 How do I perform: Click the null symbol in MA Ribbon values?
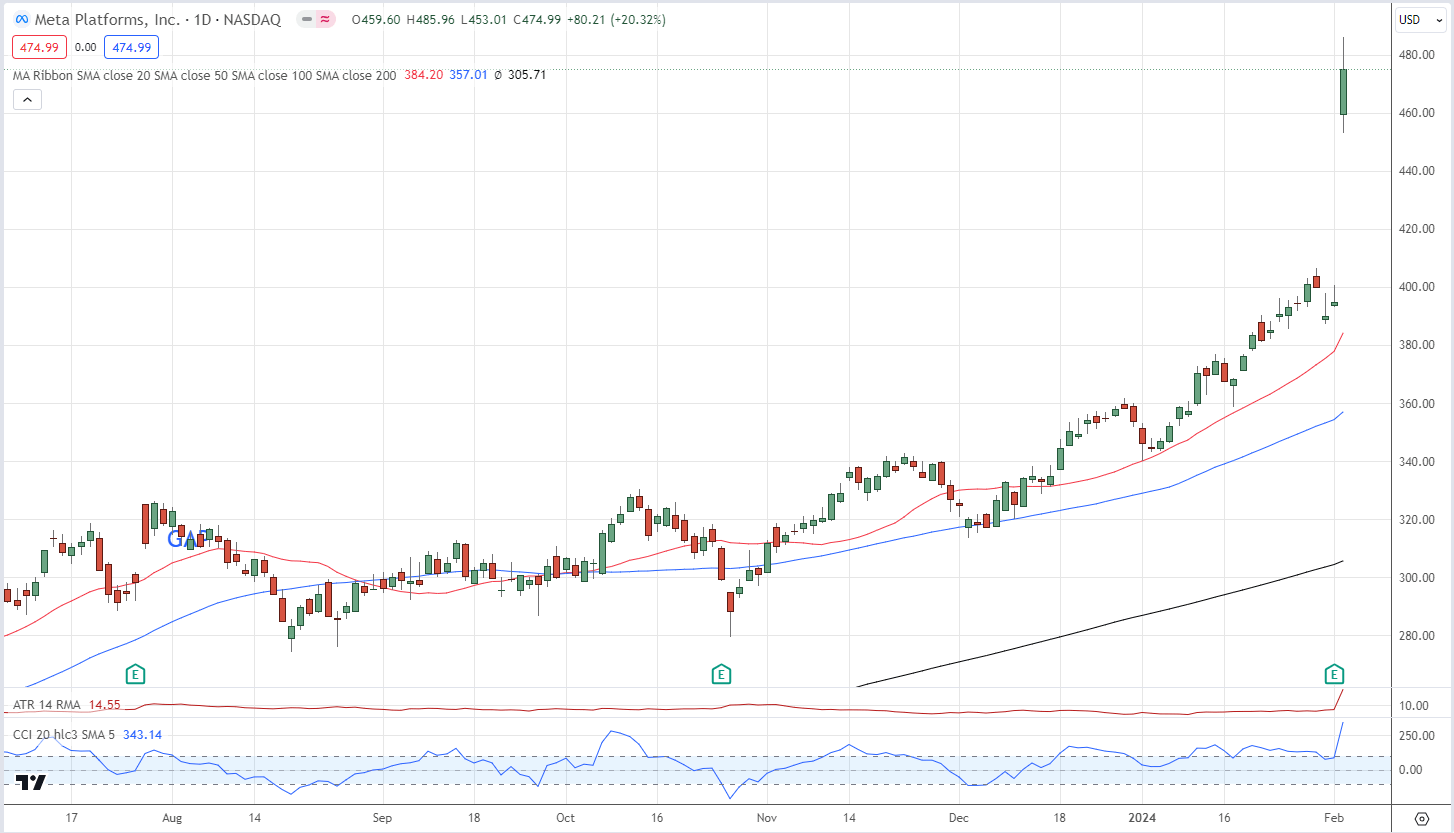[498, 75]
